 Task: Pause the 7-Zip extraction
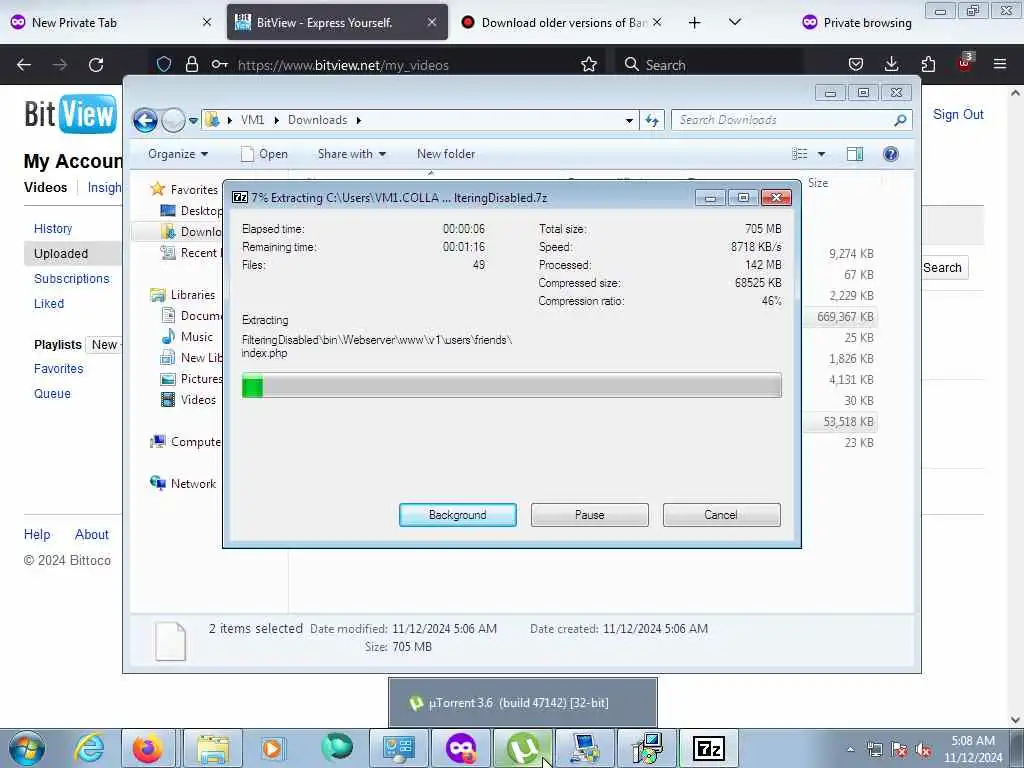pos(589,515)
